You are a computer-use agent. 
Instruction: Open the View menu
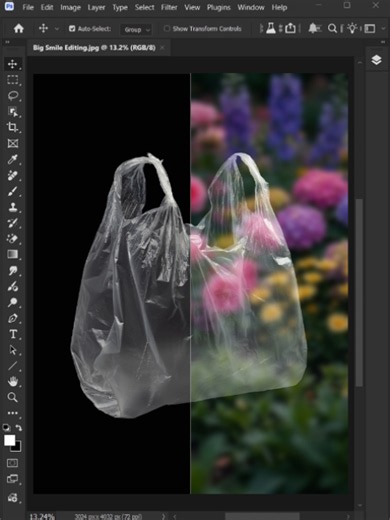coord(192,7)
